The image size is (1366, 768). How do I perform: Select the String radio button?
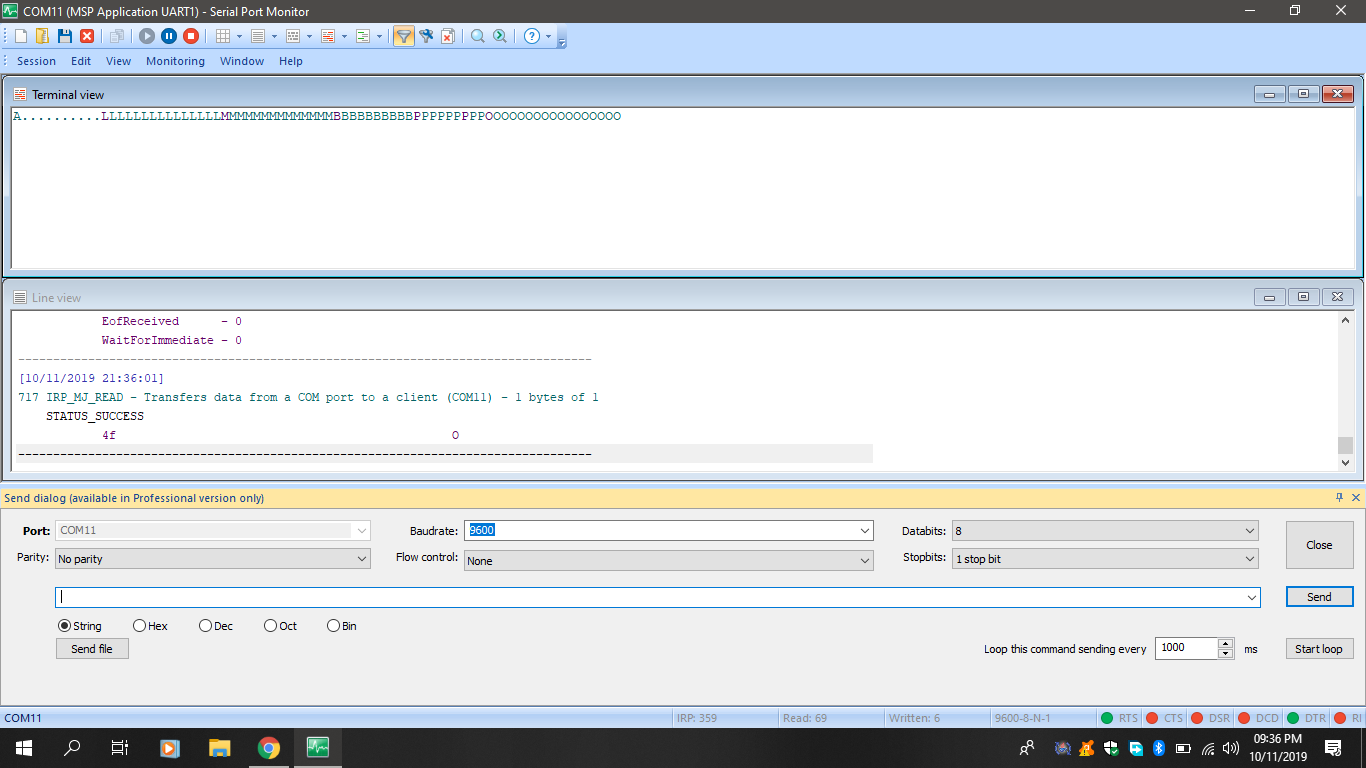pos(64,626)
